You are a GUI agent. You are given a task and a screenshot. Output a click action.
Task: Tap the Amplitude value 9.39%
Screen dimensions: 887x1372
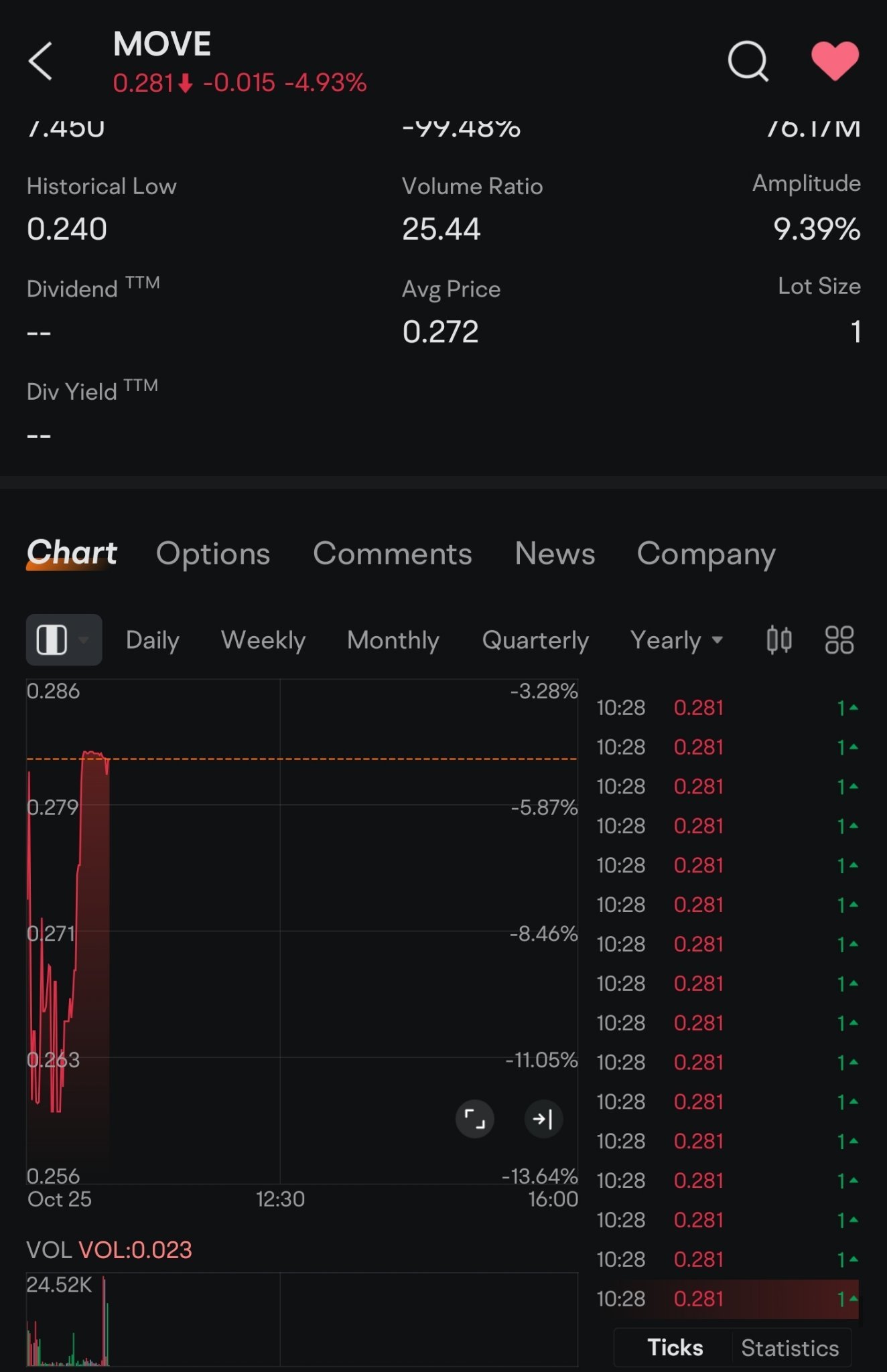pos(817,229)
